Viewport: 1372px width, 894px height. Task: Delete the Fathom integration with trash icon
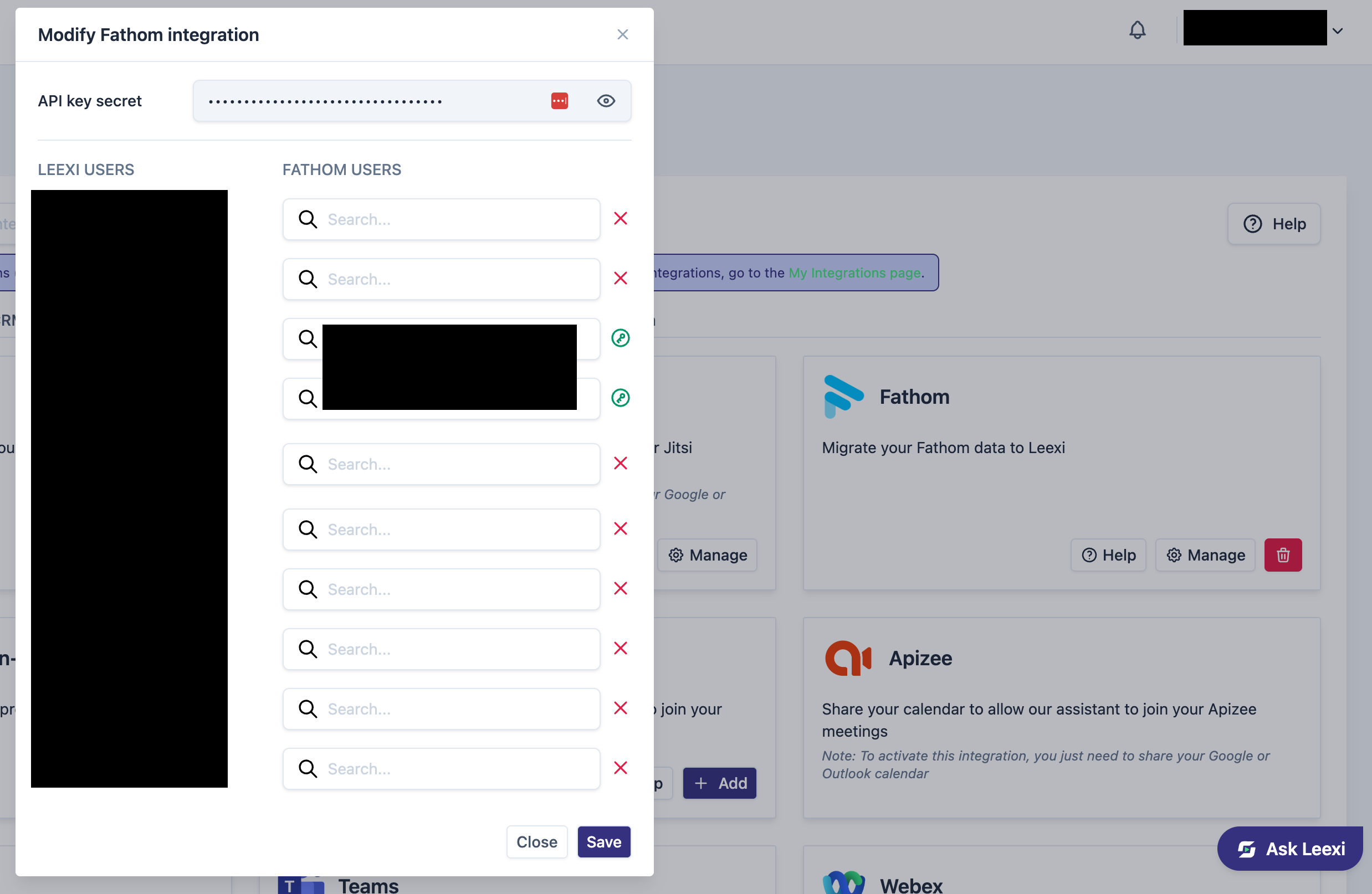pos(1283,554)
